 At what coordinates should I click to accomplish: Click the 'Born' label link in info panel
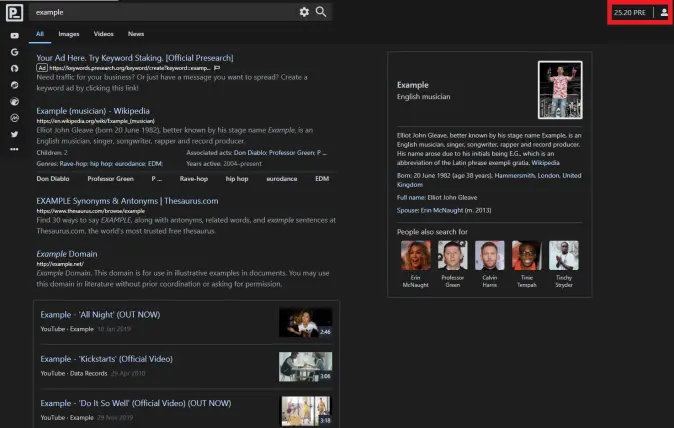point(404,176)
